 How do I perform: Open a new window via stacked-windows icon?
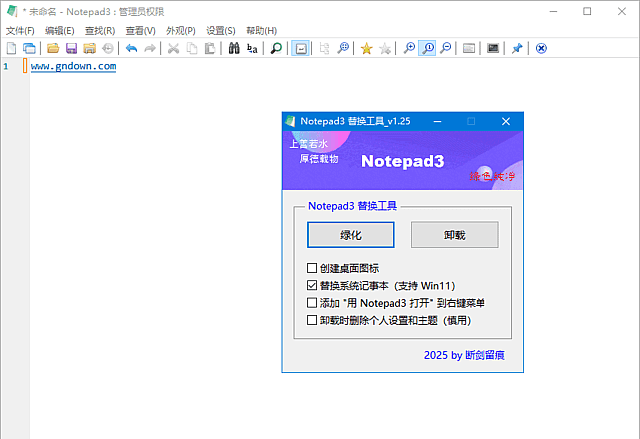[x=29, y=49]
